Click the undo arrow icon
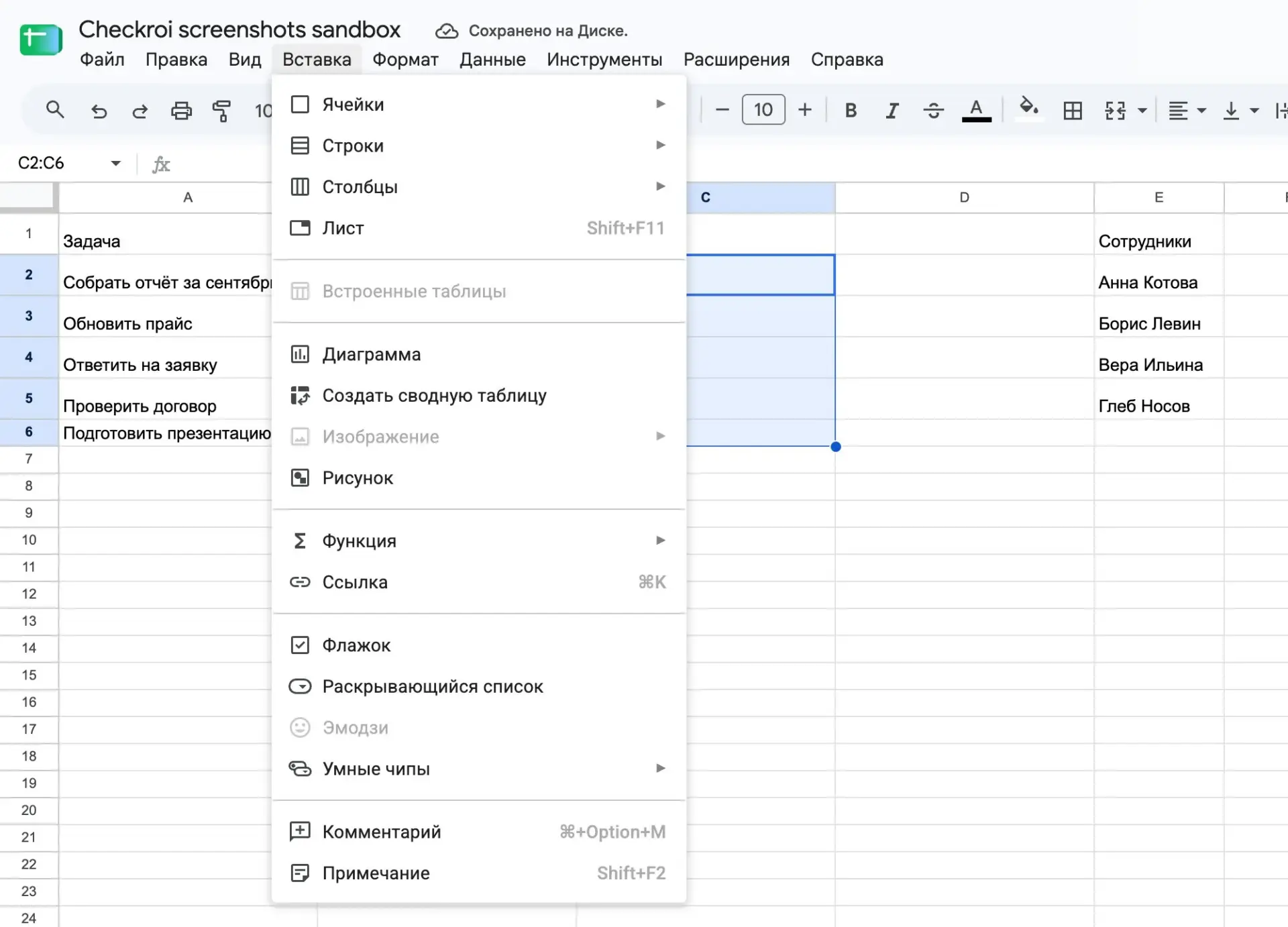 (x=99, y=110)
